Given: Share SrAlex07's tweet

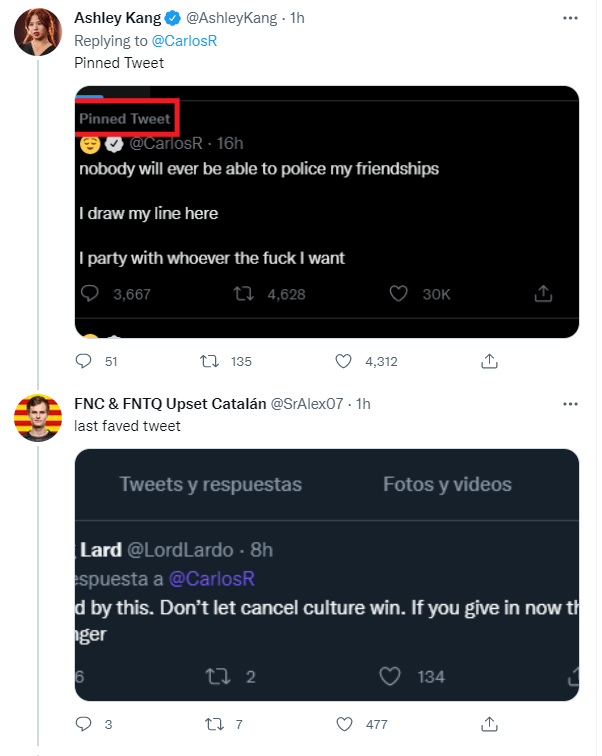Looking at the screenshot, I should [x=490, y=724].
